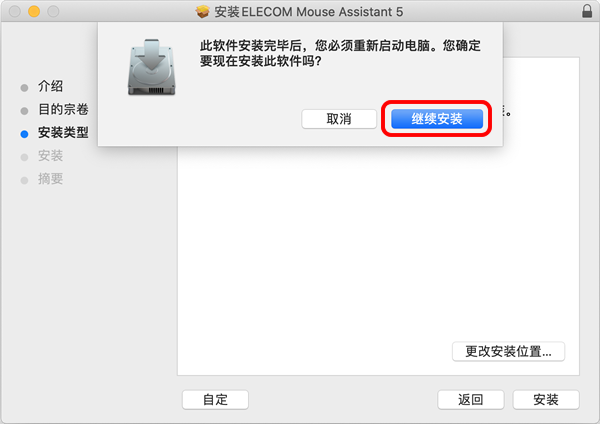This screenshot has height=424, width=600.
Task: Click the 安装 button at bottom right
Action: point(546,400)
